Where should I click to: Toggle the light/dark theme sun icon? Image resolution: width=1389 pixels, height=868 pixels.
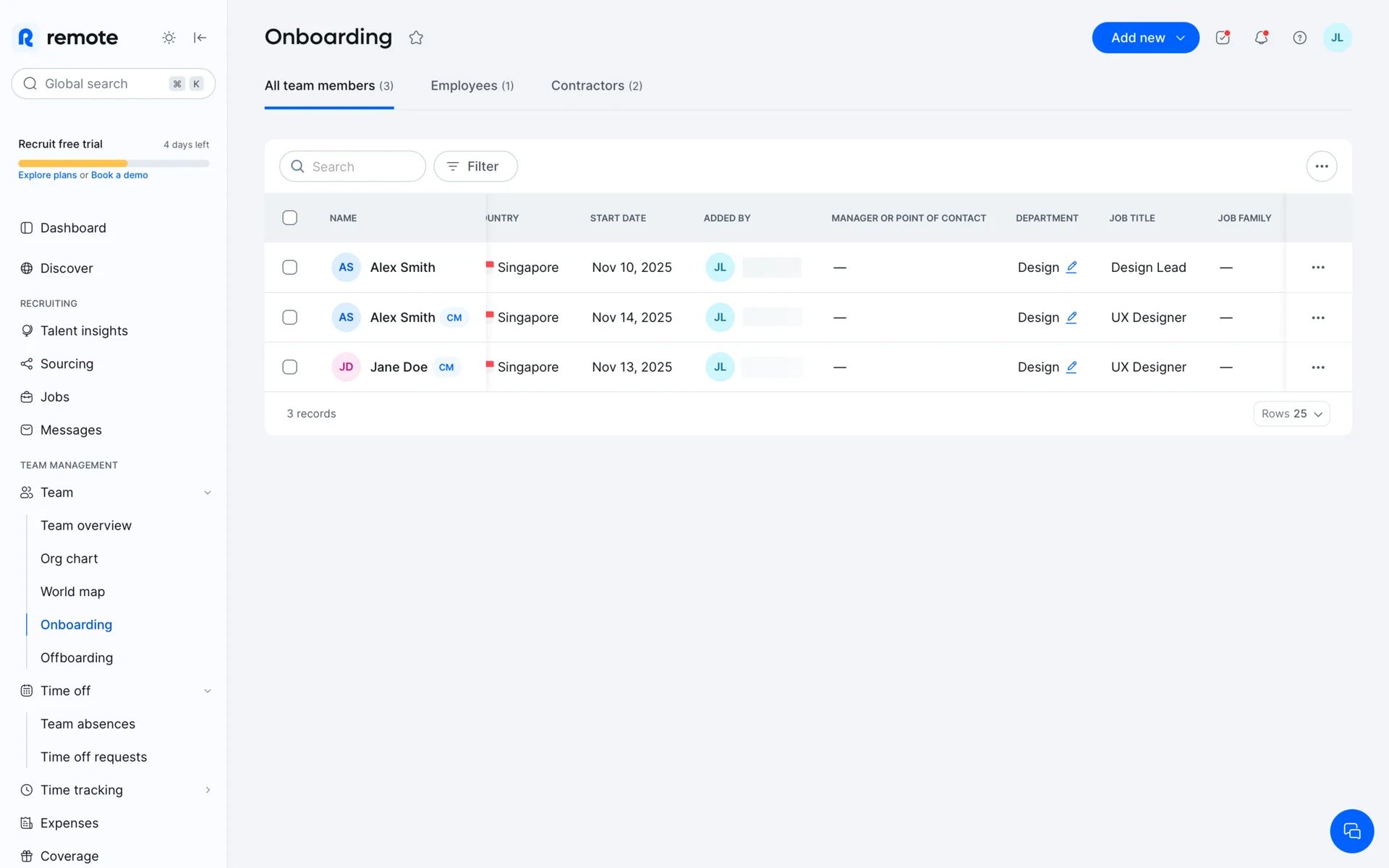click(169, 38)
